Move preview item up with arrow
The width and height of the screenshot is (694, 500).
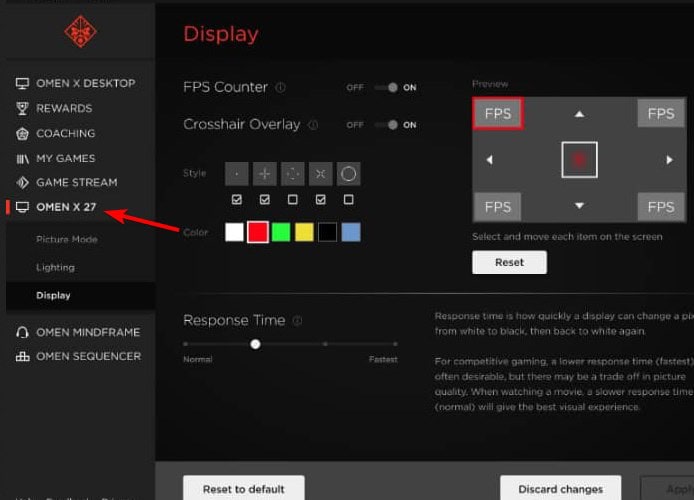pos(579,114)
